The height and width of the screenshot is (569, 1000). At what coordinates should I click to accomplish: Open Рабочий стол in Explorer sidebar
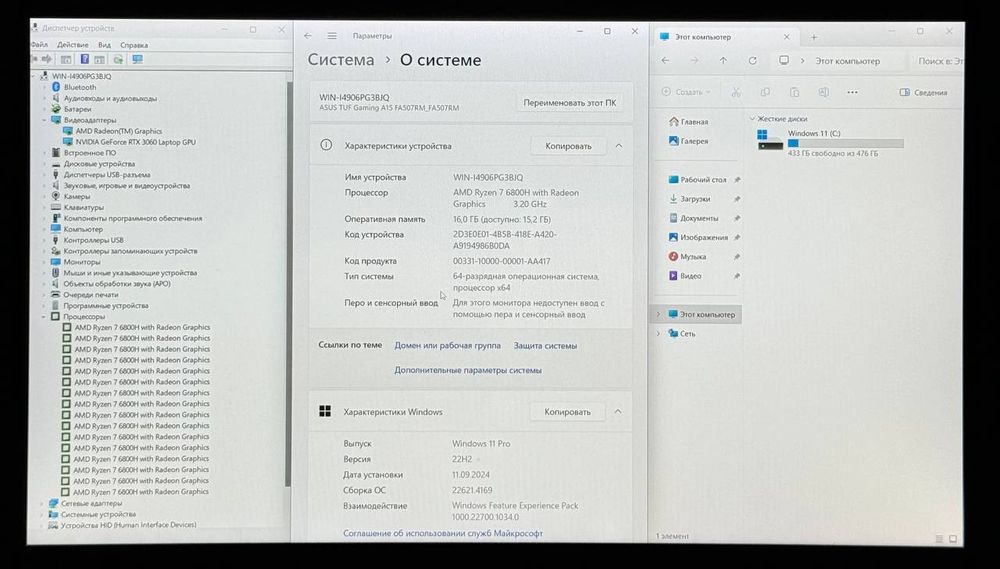[698, 180]
